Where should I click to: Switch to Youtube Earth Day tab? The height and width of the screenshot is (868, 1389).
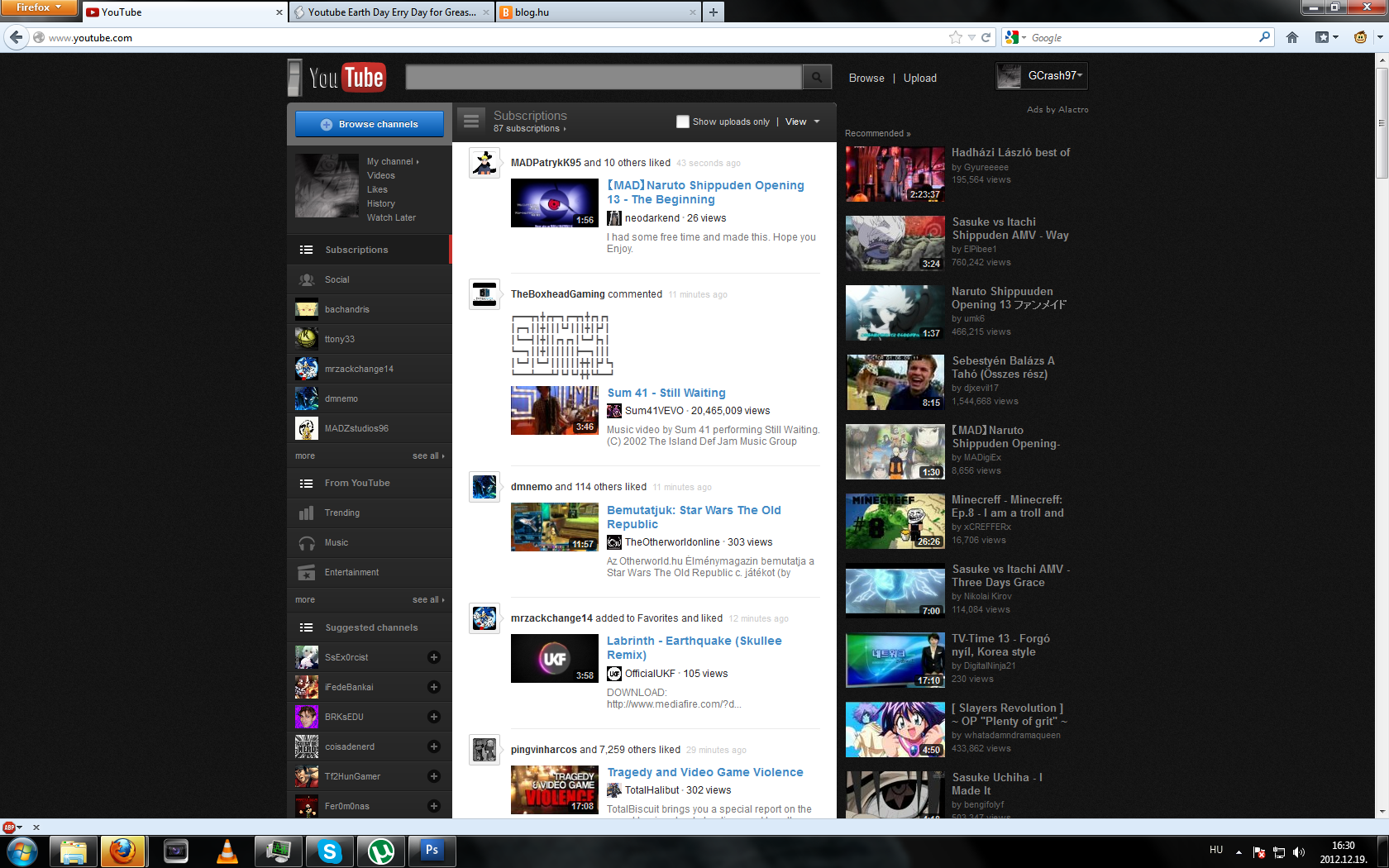click(392, 12)
